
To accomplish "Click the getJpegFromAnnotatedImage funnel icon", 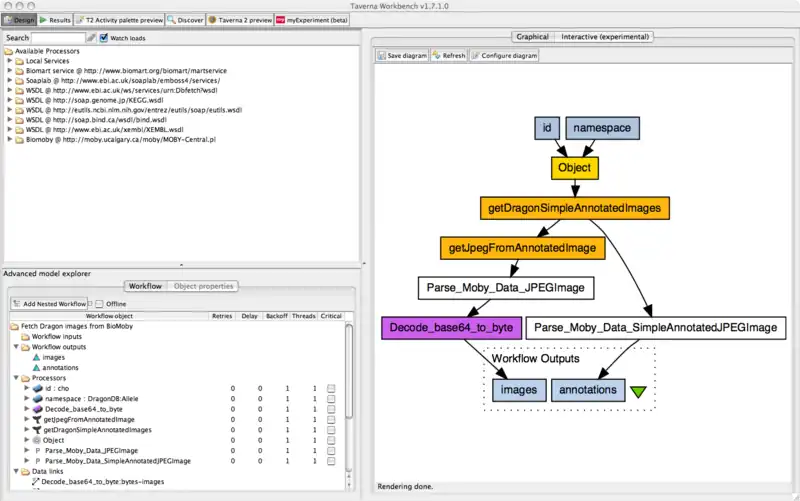I will 37,420.
